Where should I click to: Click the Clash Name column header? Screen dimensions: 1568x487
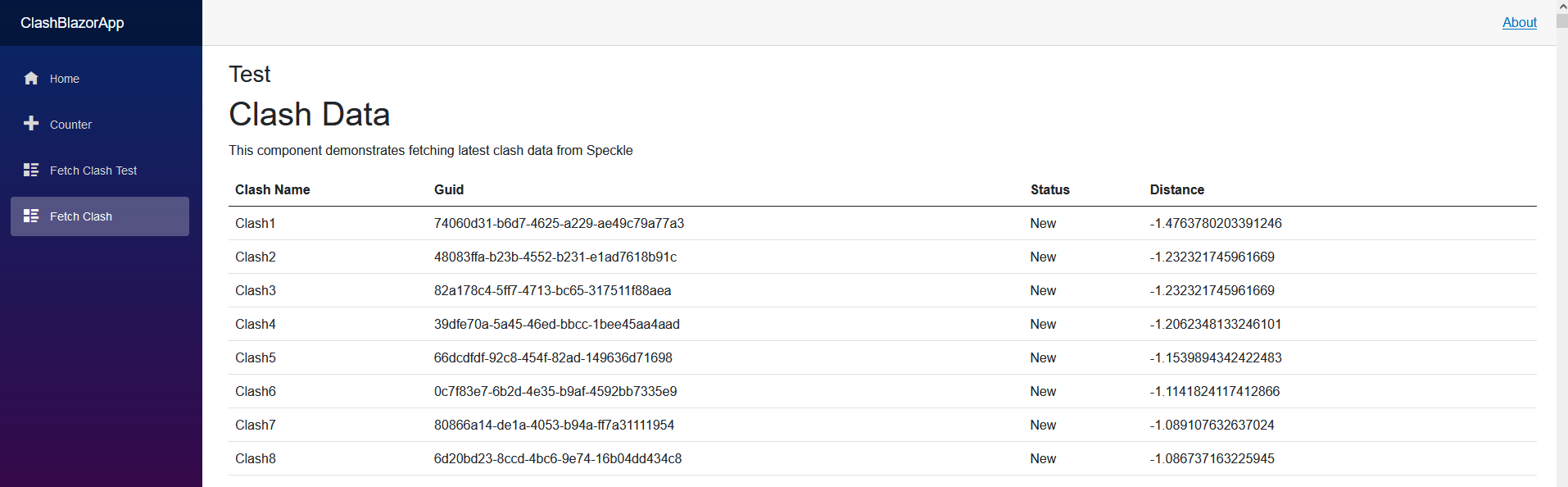tap(272, 189)
